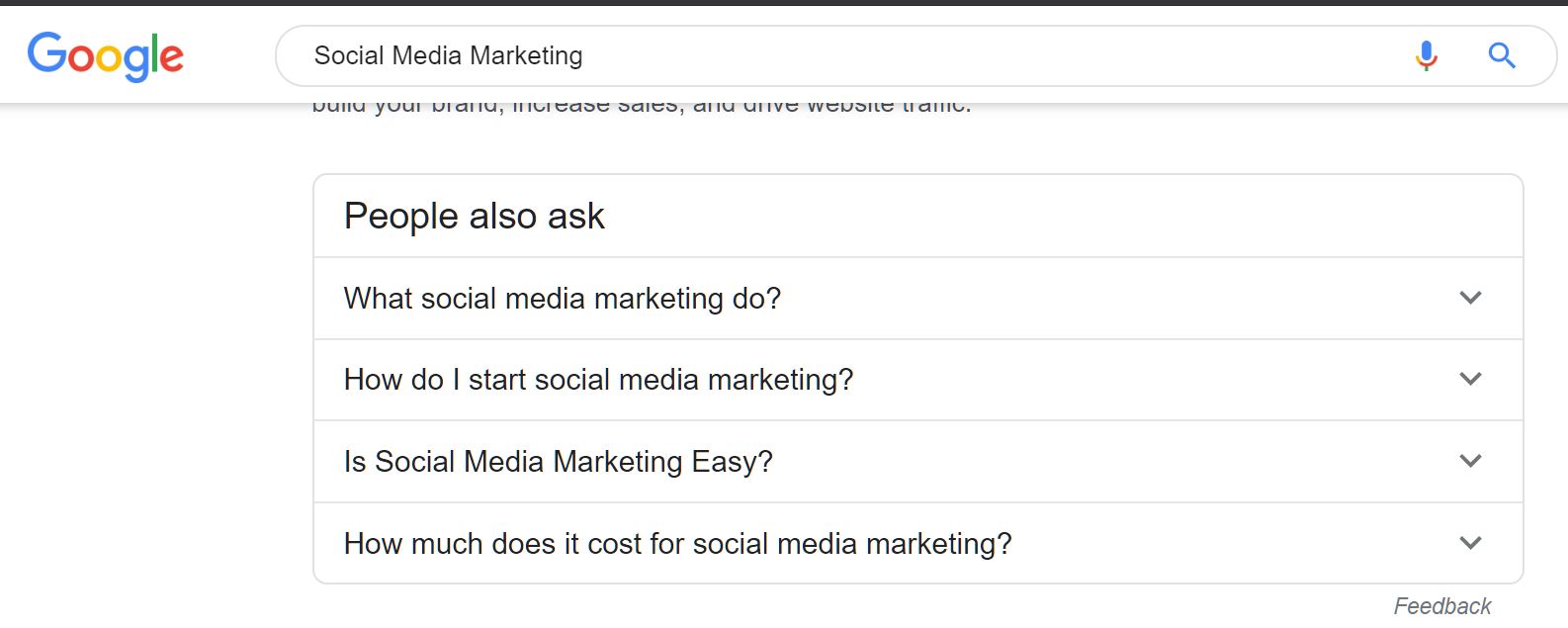Open "How much does it cost for social media marketing?"
Image resolution: width=1568 pixels, height=628 pixels.
tap(678, 544)
